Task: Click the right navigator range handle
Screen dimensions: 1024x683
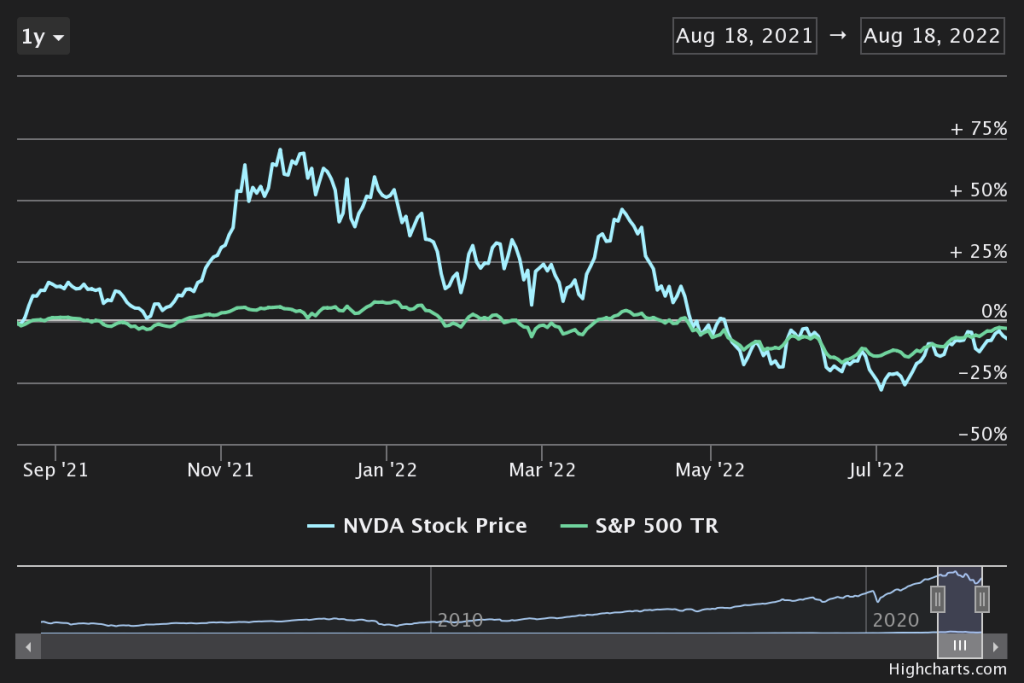Action: click(982, 599)
